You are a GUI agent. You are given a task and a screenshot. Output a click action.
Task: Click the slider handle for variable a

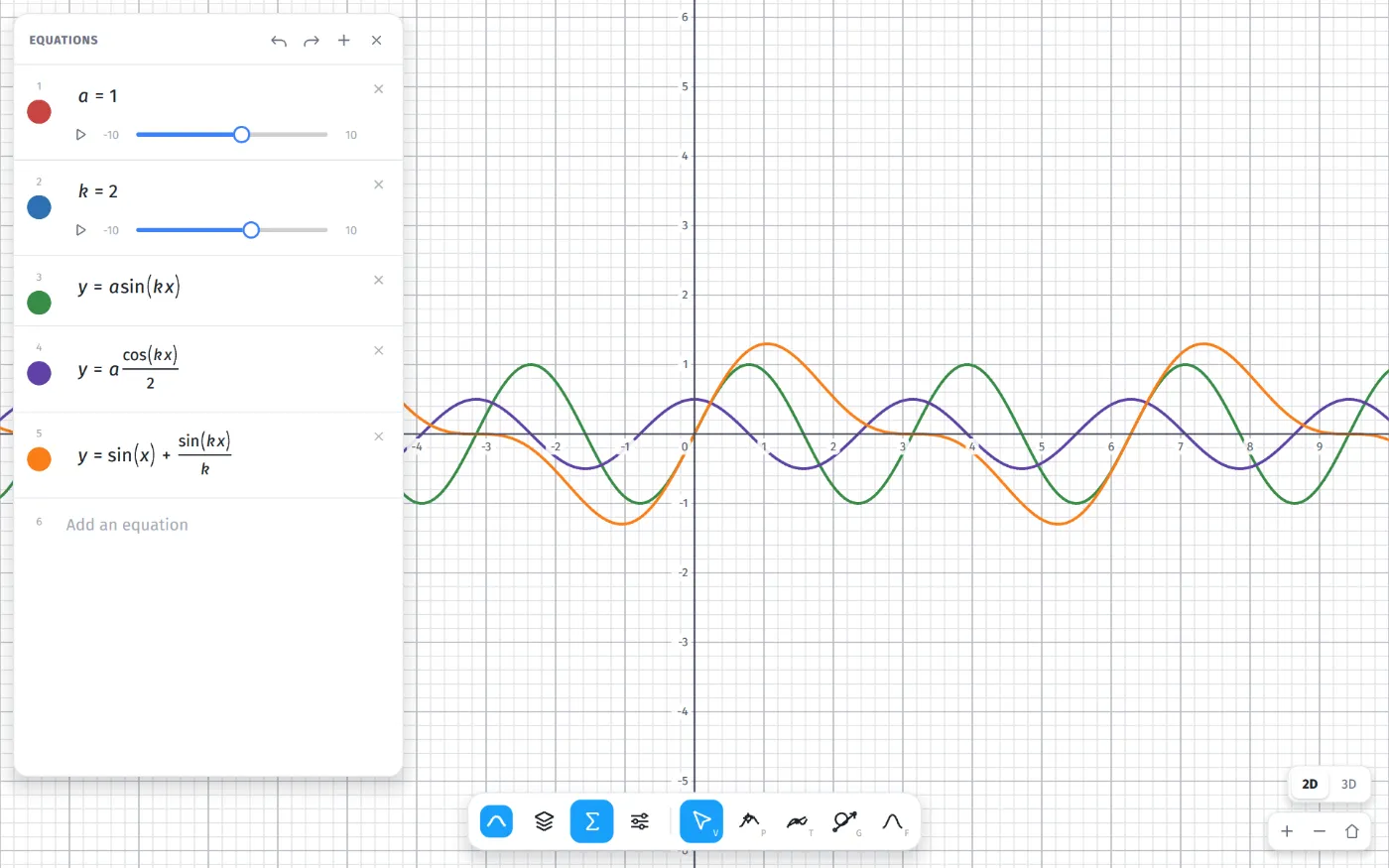(241, 135)
